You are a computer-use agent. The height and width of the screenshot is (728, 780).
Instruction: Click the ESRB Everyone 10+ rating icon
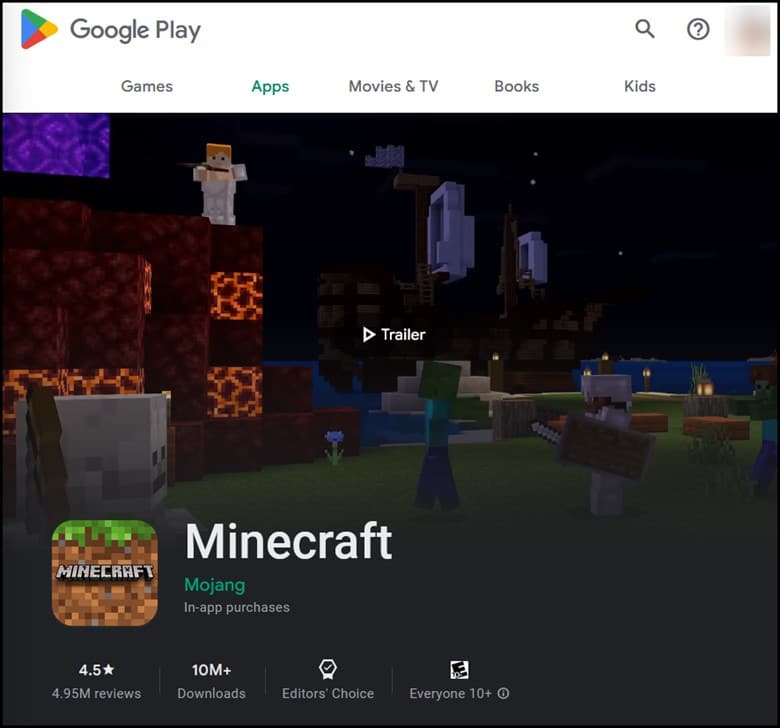(x=459, y=670)
